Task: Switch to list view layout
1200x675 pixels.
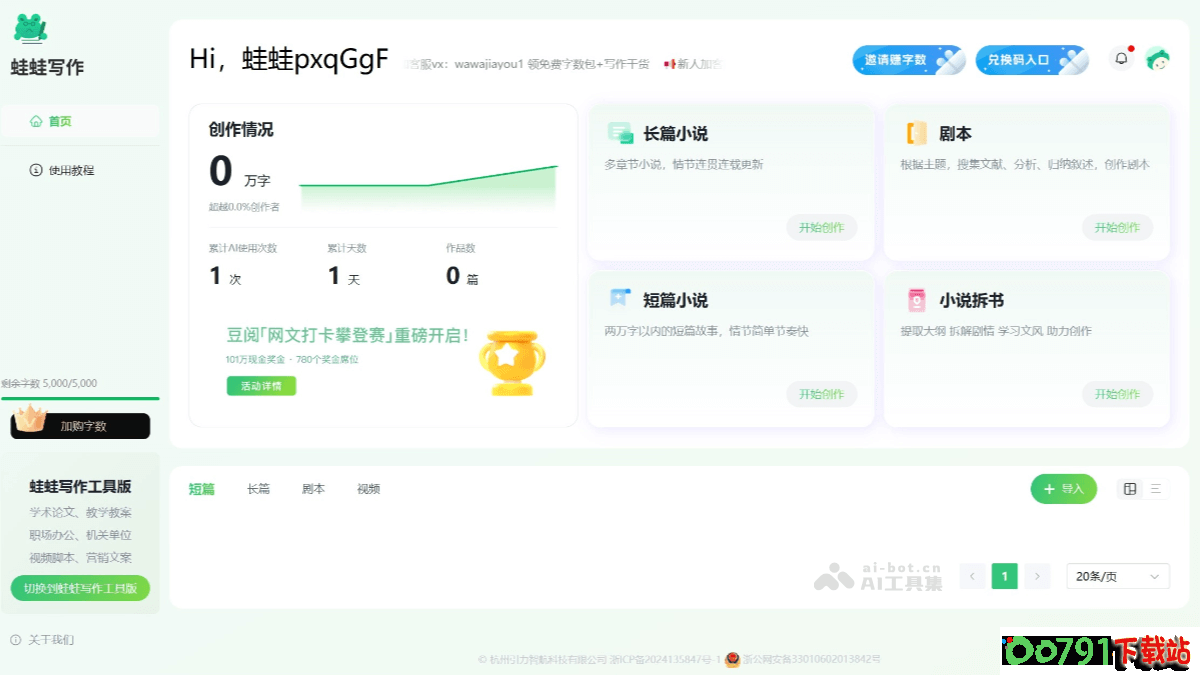Action: [x=1155, y=489]
